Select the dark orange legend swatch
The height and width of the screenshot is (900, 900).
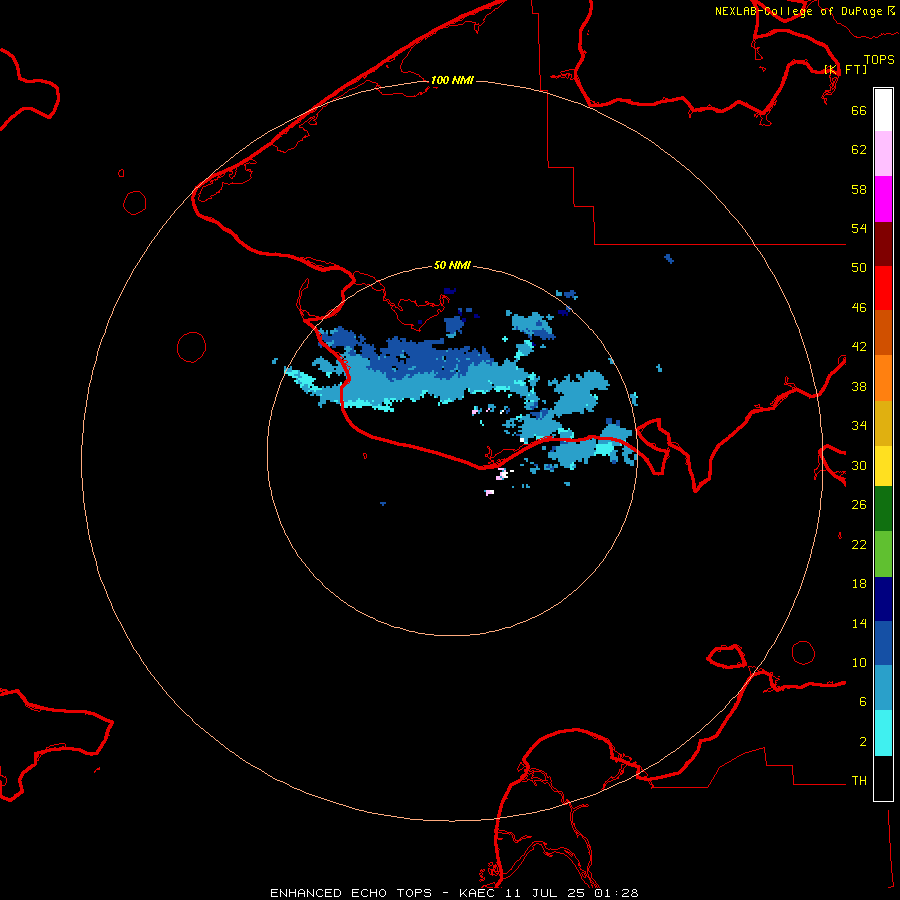pyautogui.click(x=883, y=333)
